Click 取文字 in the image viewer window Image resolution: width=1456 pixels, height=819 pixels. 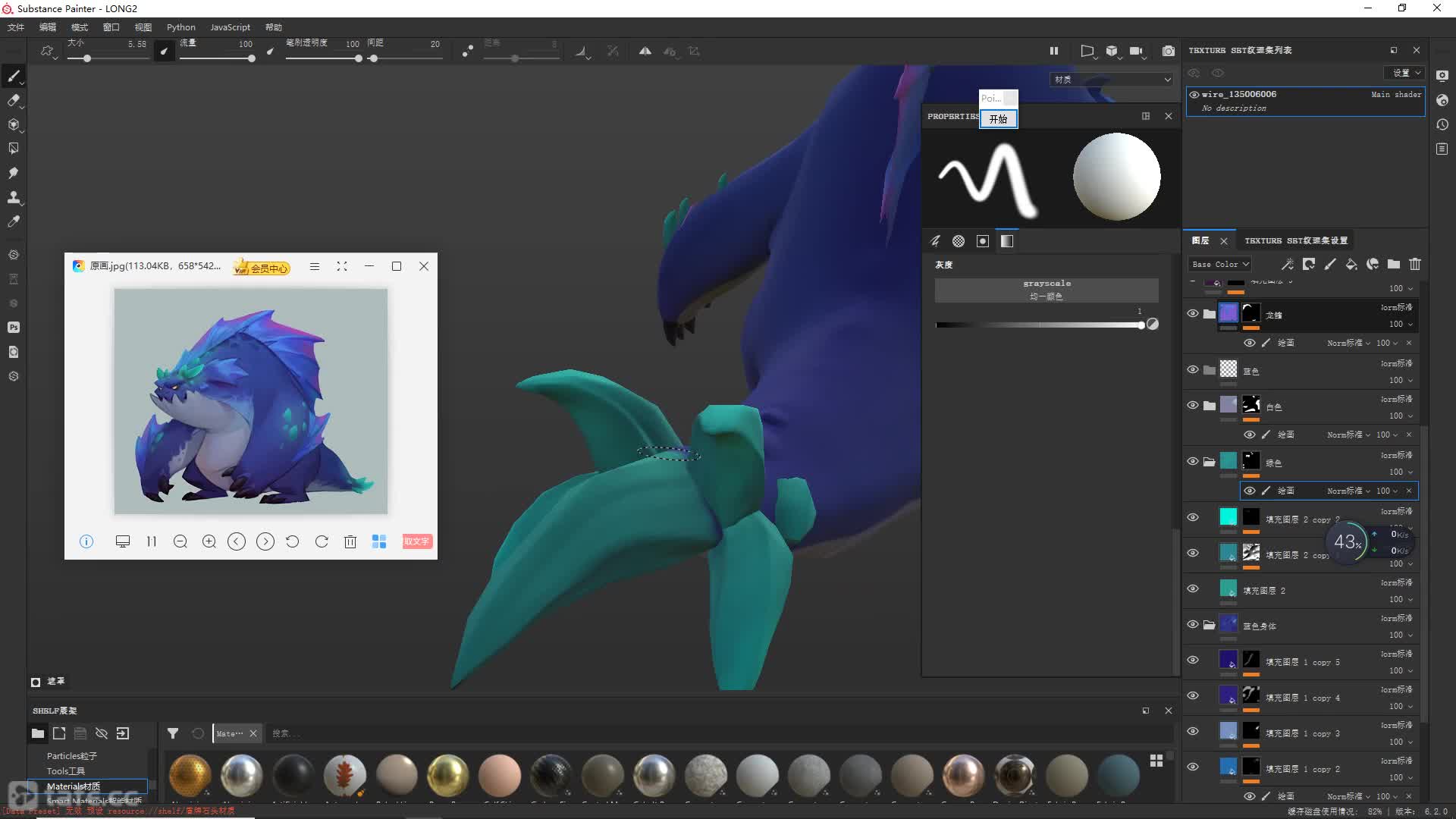[x=416, y=541]
